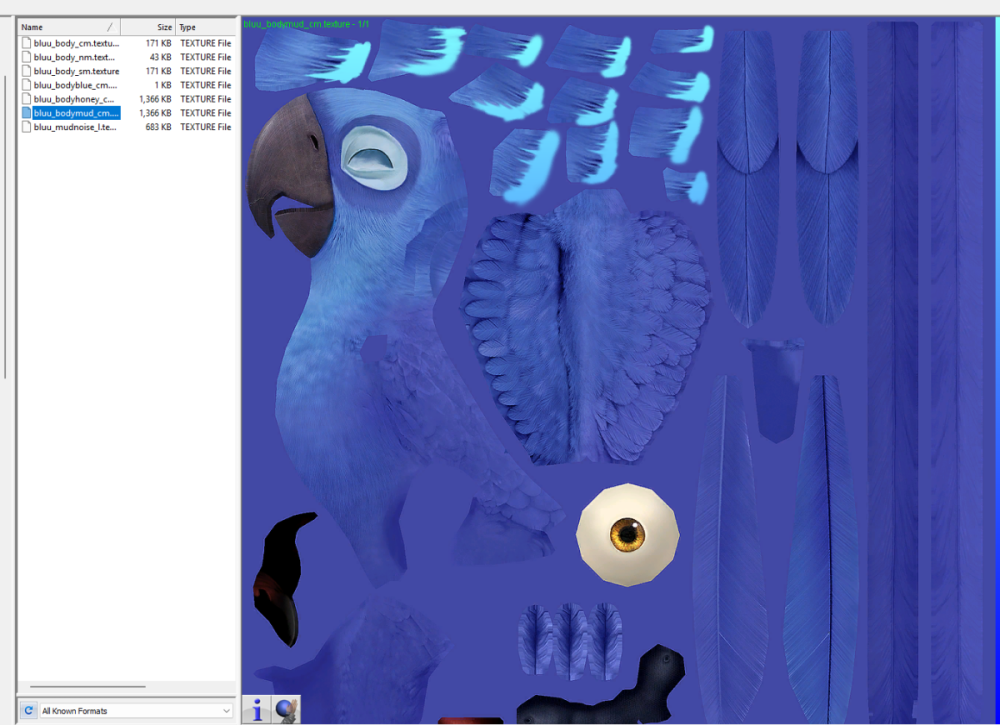1000x725 pixels.
Task: Click the green bluu_bodymud_cm.texture - 1/1 overlay label
Action: click(306, 24)
